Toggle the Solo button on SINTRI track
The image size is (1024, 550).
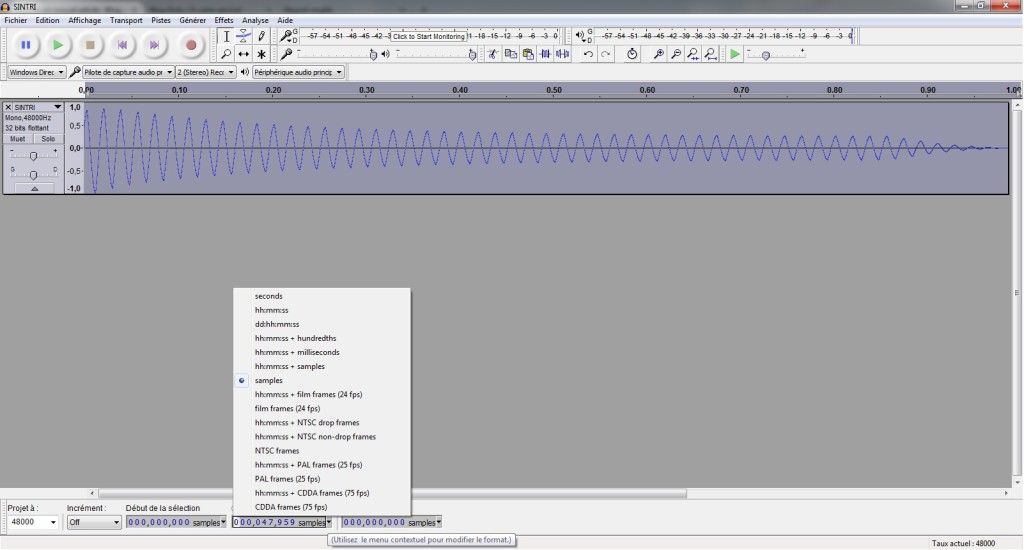point(48,139)
